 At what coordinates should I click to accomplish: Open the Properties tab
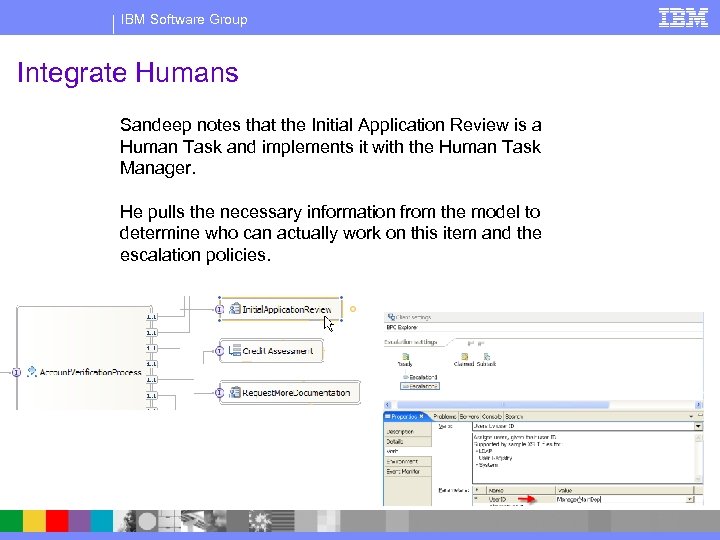tap(405, 416)
